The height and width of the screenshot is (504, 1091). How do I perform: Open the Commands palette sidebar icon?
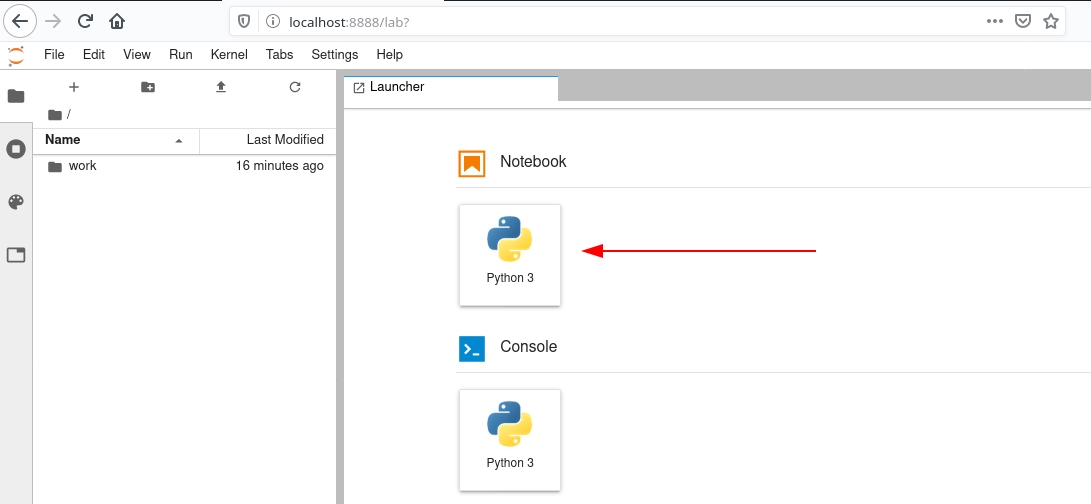(x=16, y=202)
